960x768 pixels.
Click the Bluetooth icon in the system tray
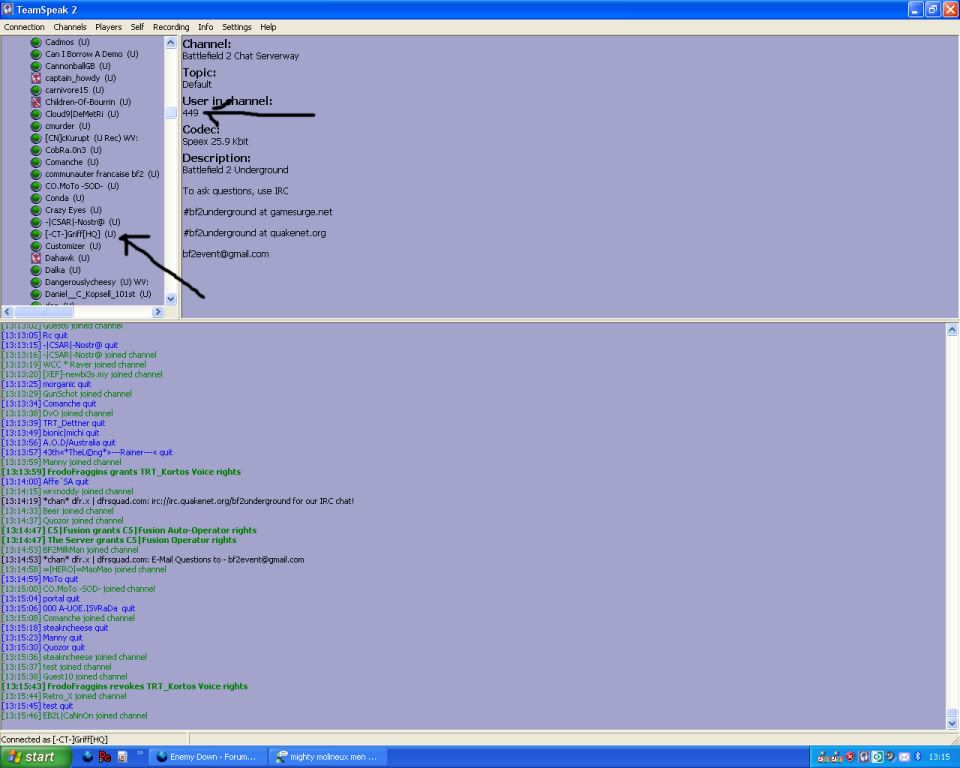click(x=917, y=756)
